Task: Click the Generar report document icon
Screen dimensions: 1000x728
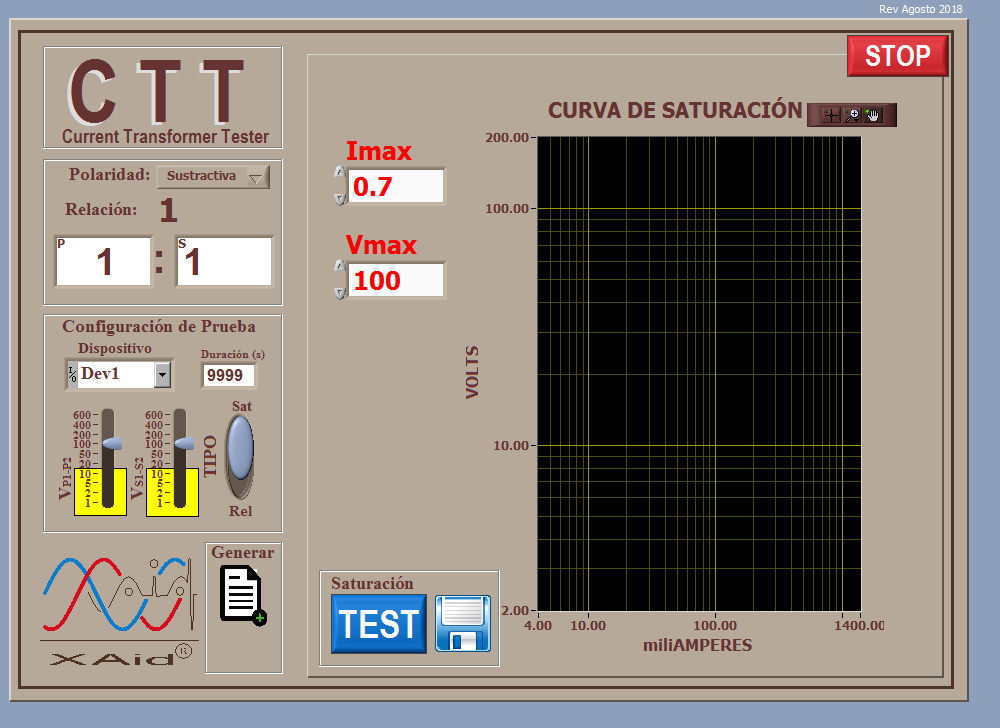Action: pyautogui.click(x=243, y=596)
